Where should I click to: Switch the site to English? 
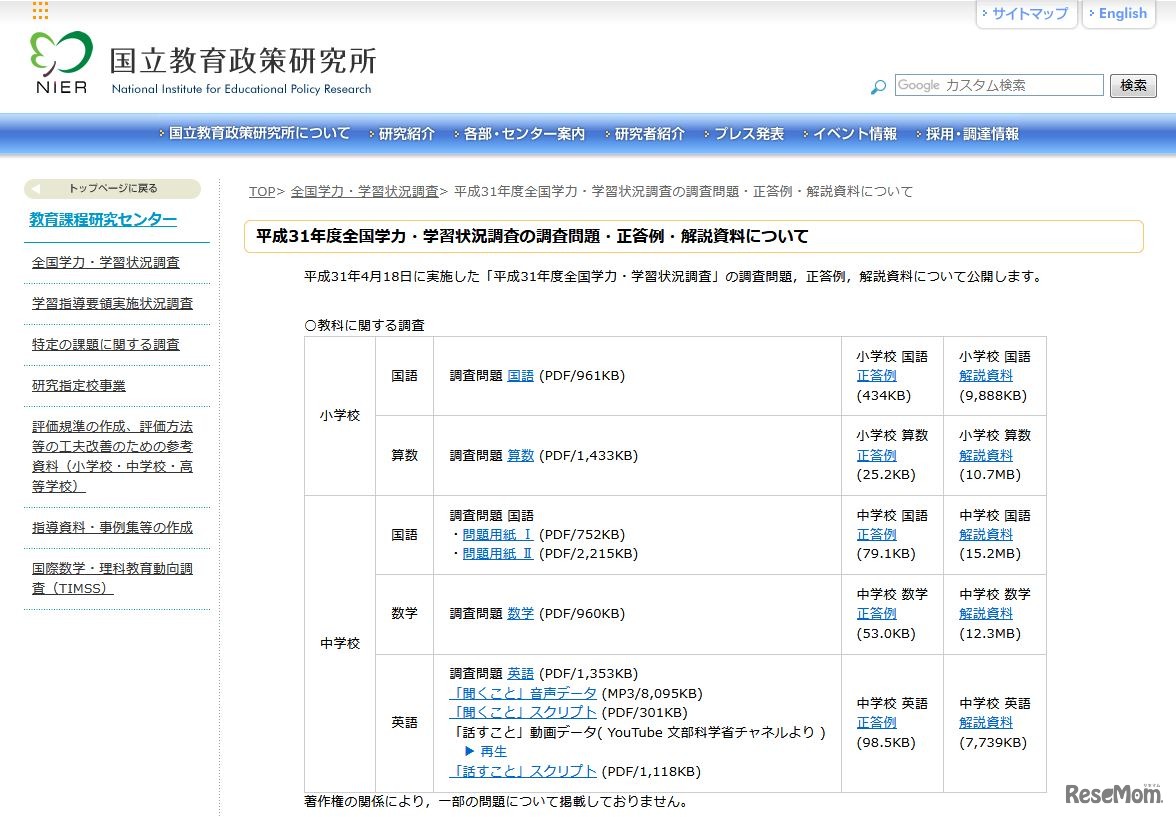(1120, 14)
